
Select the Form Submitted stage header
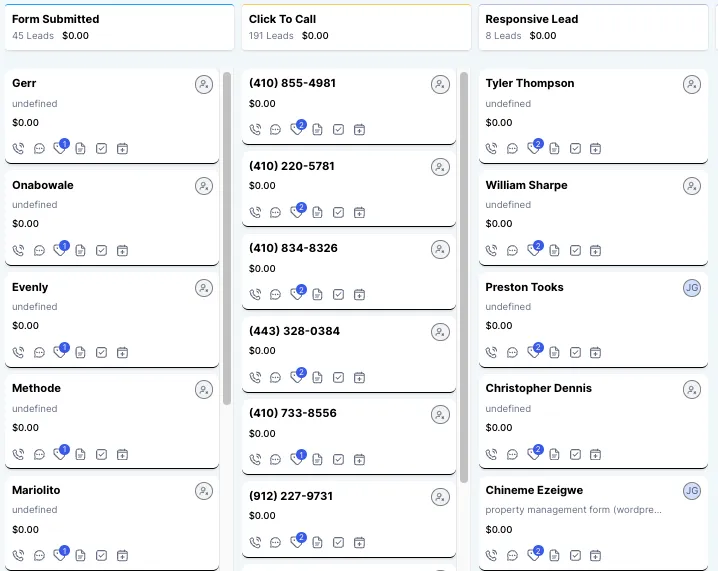pyautogui.click(x=120, y=27)
